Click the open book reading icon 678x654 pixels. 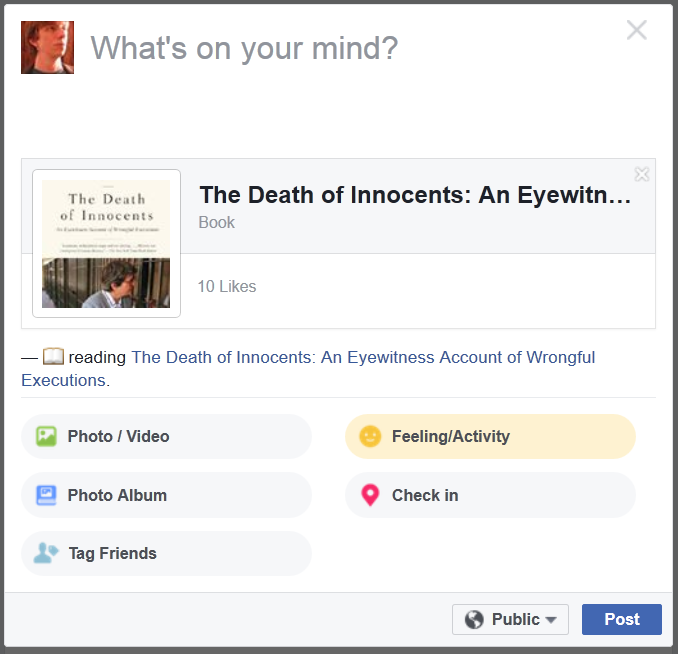click(x=53, y=357)
